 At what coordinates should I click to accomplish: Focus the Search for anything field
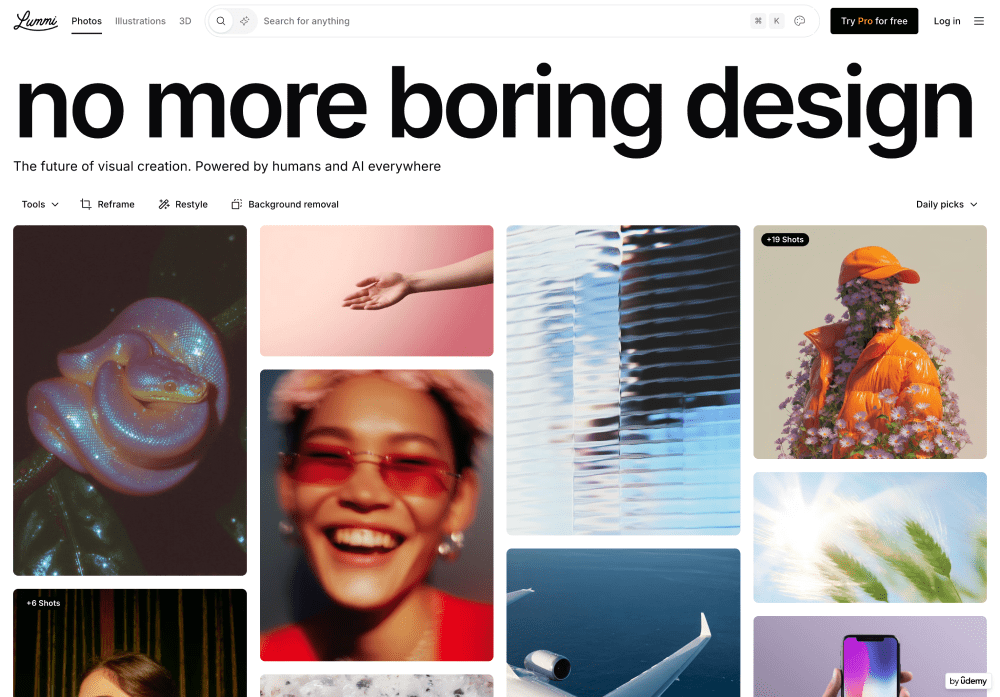pyautogui.click(x=504, y=21)
